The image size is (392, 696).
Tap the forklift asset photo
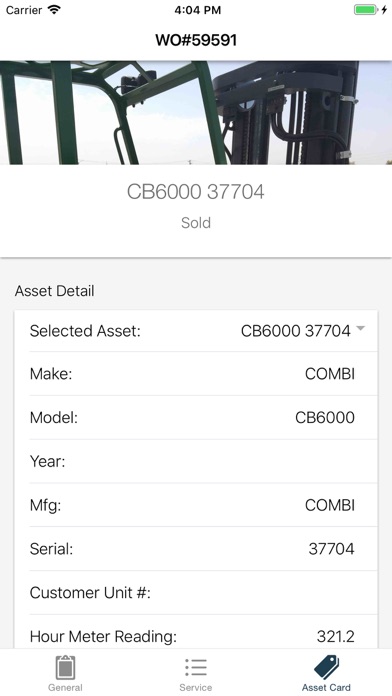pyautogui.click(x=196, y=113)
